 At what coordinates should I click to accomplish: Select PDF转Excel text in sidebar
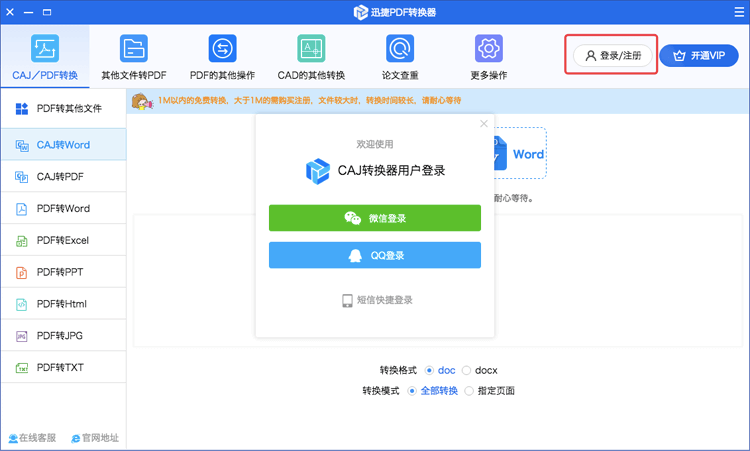point(63,241)
